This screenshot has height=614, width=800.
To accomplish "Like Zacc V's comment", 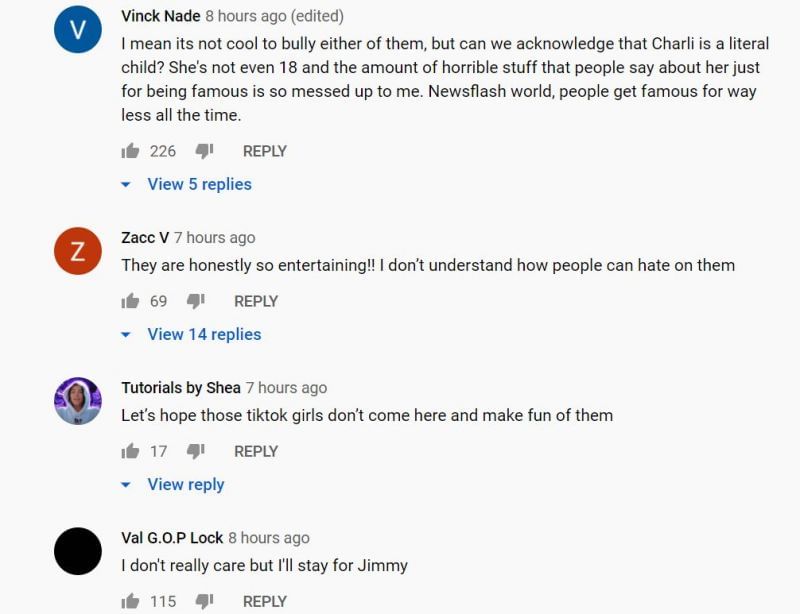I will (x=130, y=301).
